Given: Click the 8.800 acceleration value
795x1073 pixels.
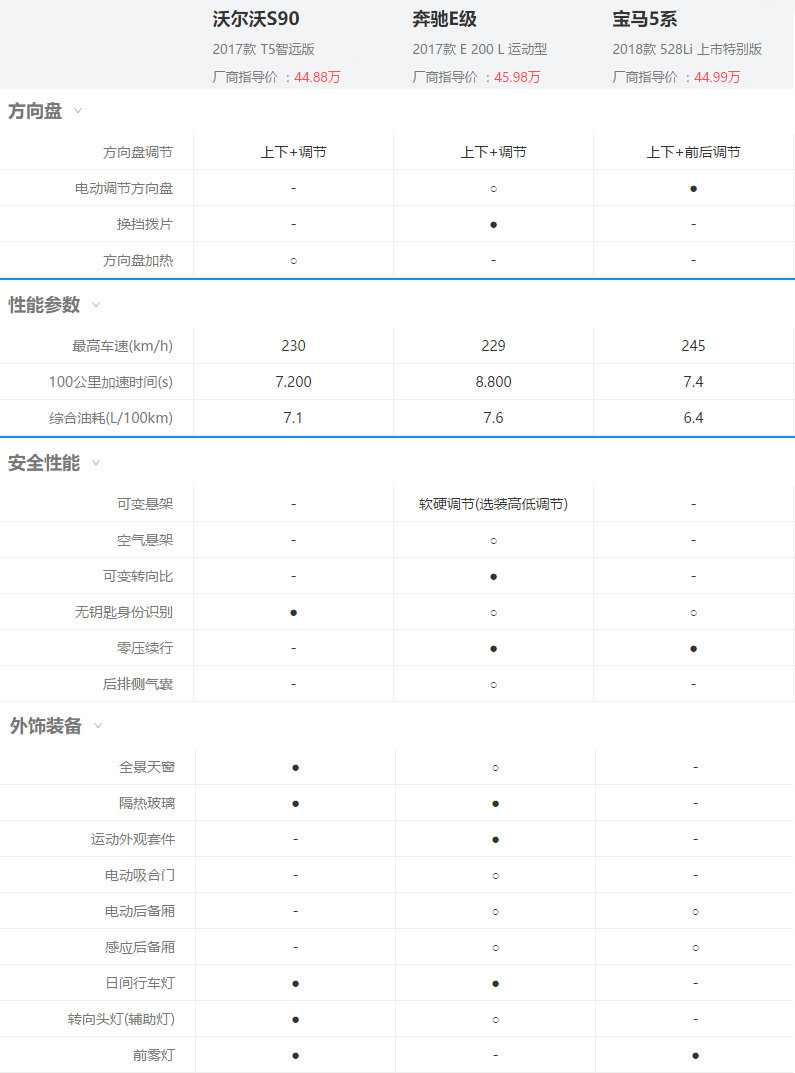Looking at the screenshot, I should click(x=493, y=382).
